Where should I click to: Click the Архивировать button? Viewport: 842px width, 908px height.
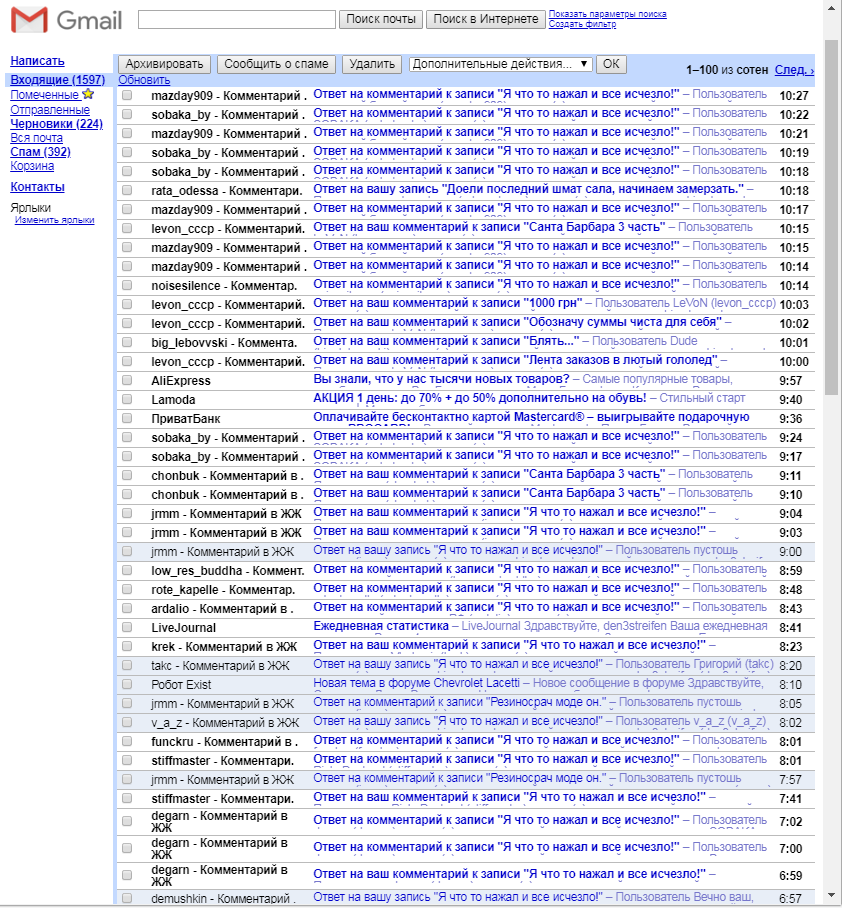[164, 64]
